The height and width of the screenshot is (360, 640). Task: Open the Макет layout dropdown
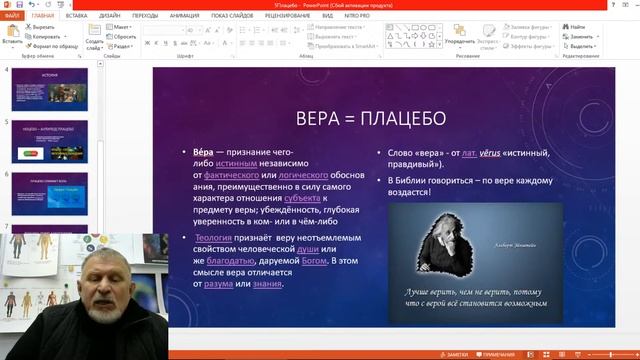coord(119,27)
